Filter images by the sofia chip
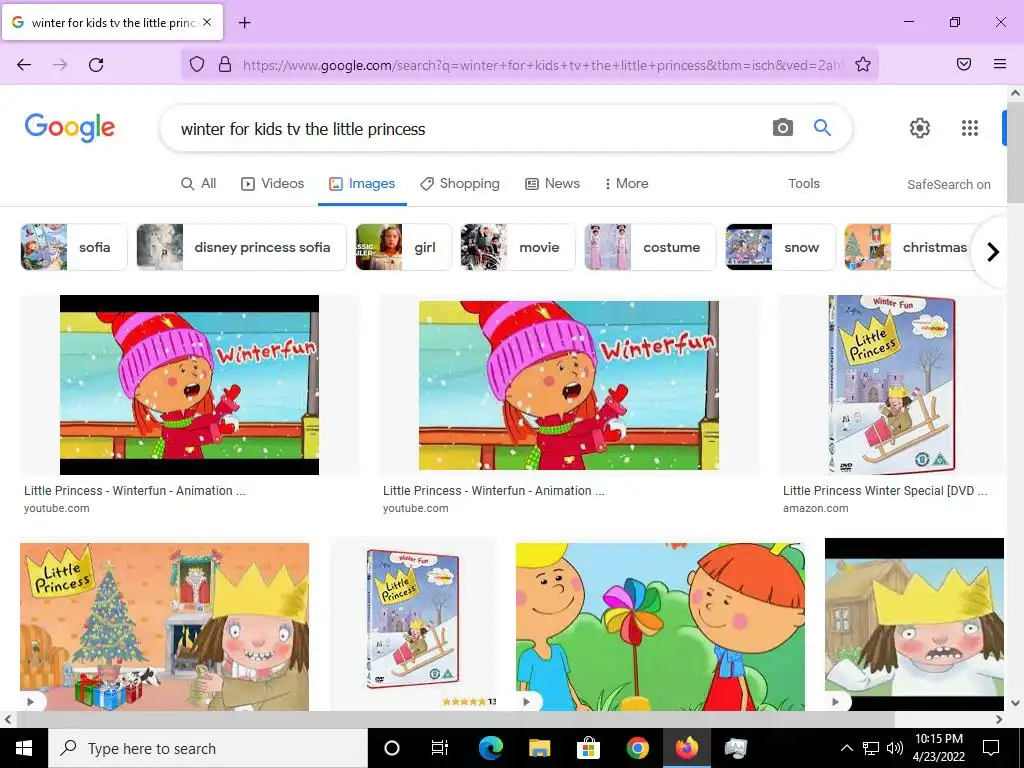1024x768 pixels. coord(74,247)
